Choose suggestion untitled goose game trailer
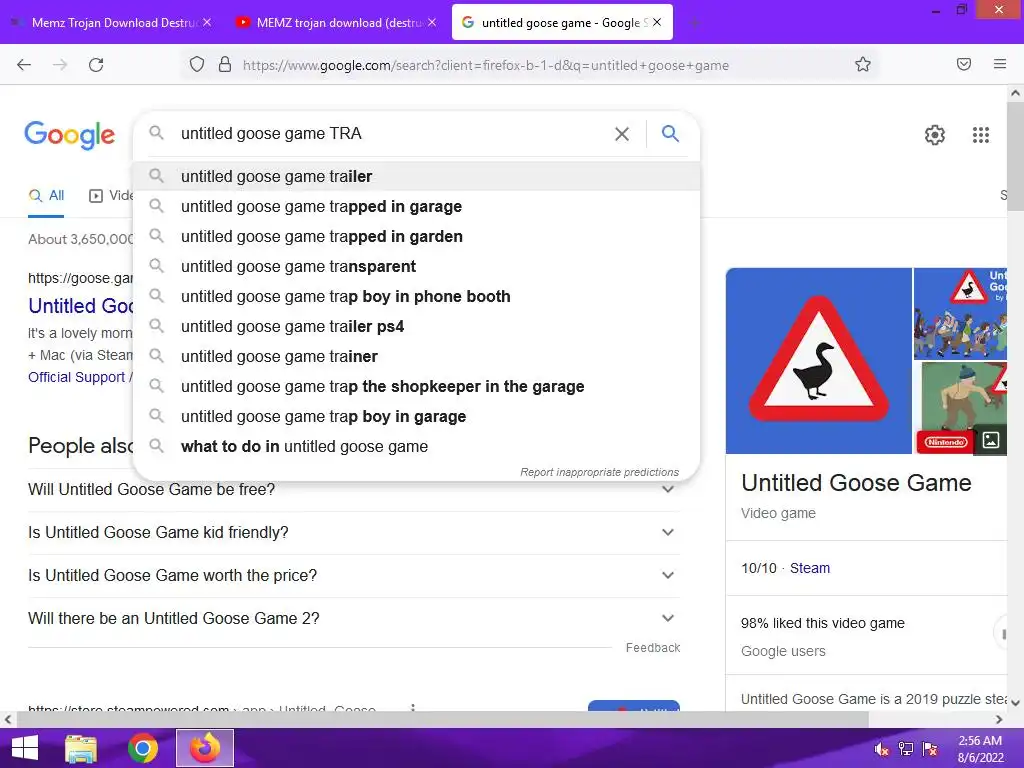Image resolution: width=1024 pixels, height=768 pixels. point(416,176)
